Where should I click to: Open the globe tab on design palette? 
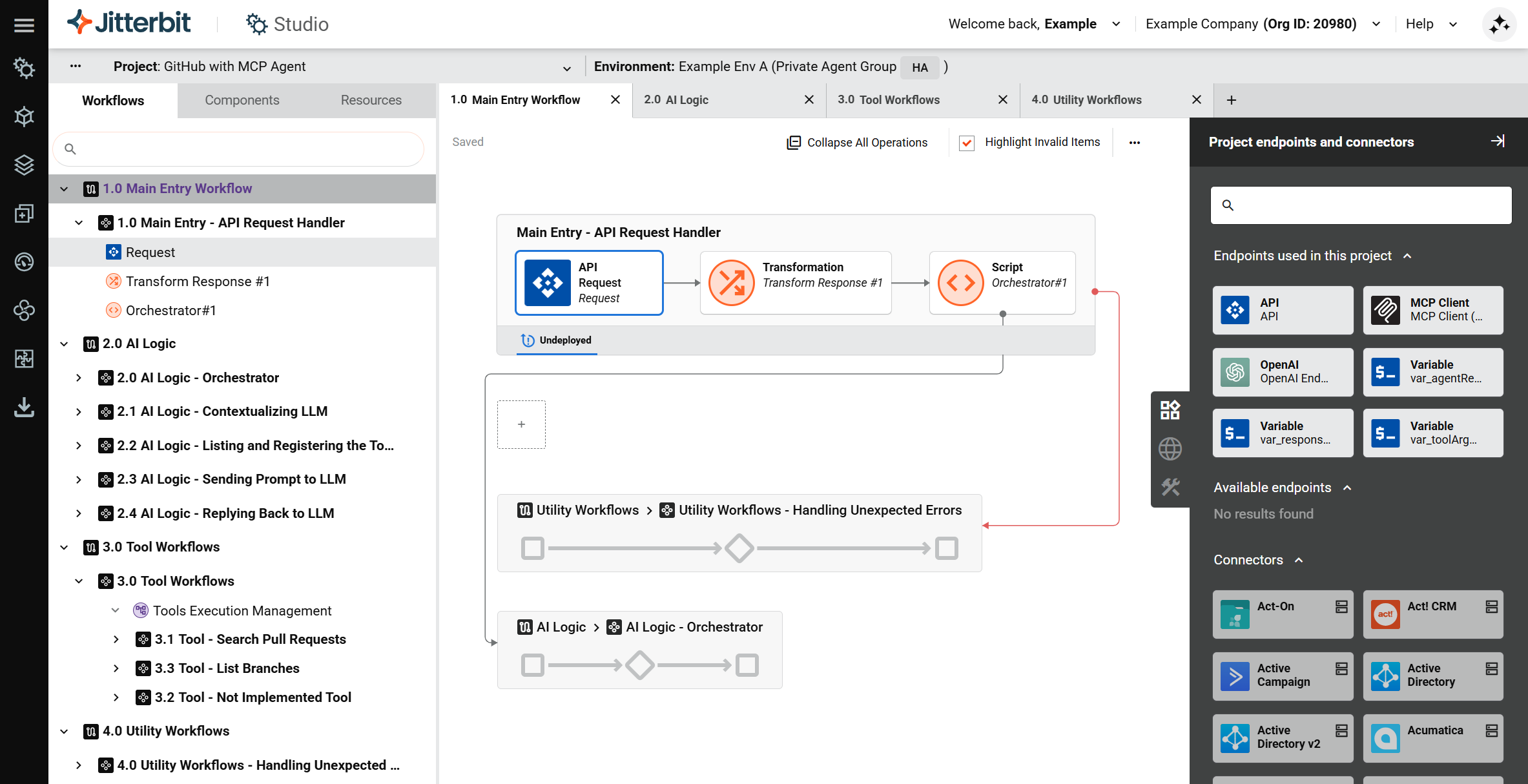(x=1170, y=448)
